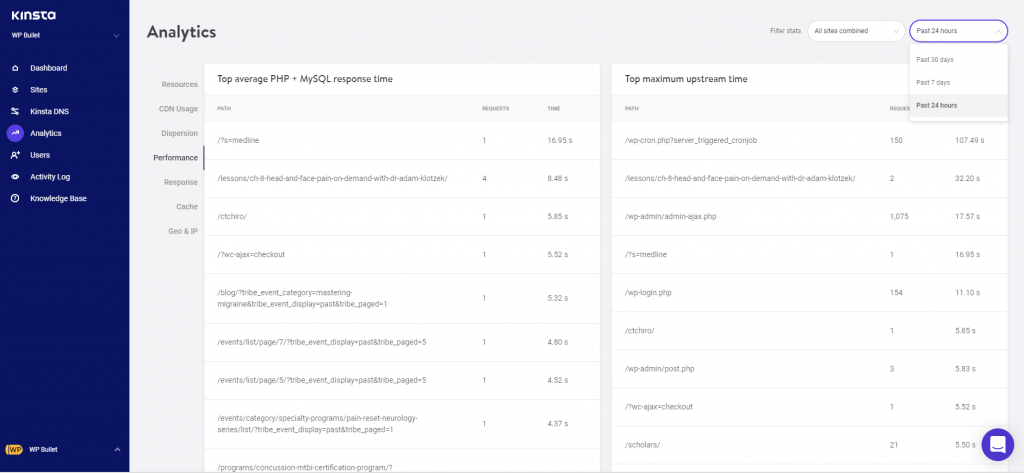Open Knowledge Base link
This screenshot has width=1024, height=473.
click(58, 199)
